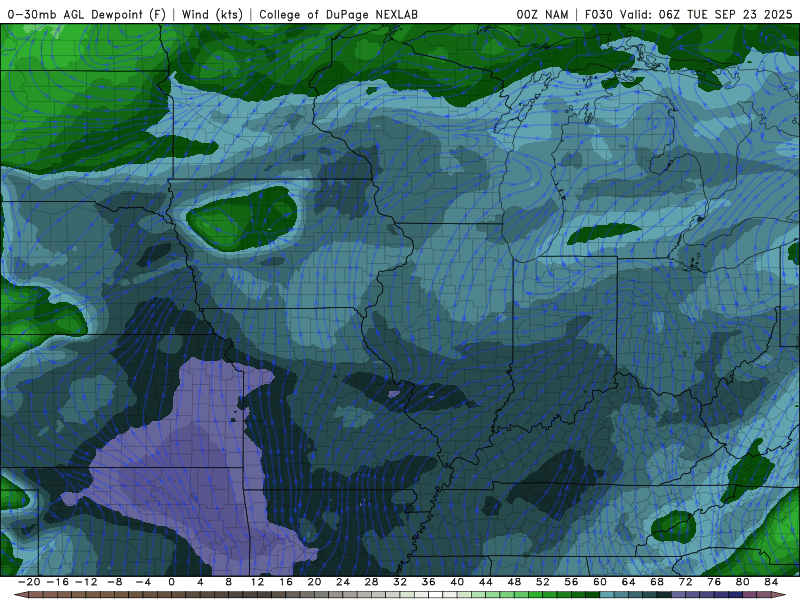The height and width of the screenshot is (600, 800).
Task: Click the 24 label on the dewpoint scale
Action: point(343,582)
